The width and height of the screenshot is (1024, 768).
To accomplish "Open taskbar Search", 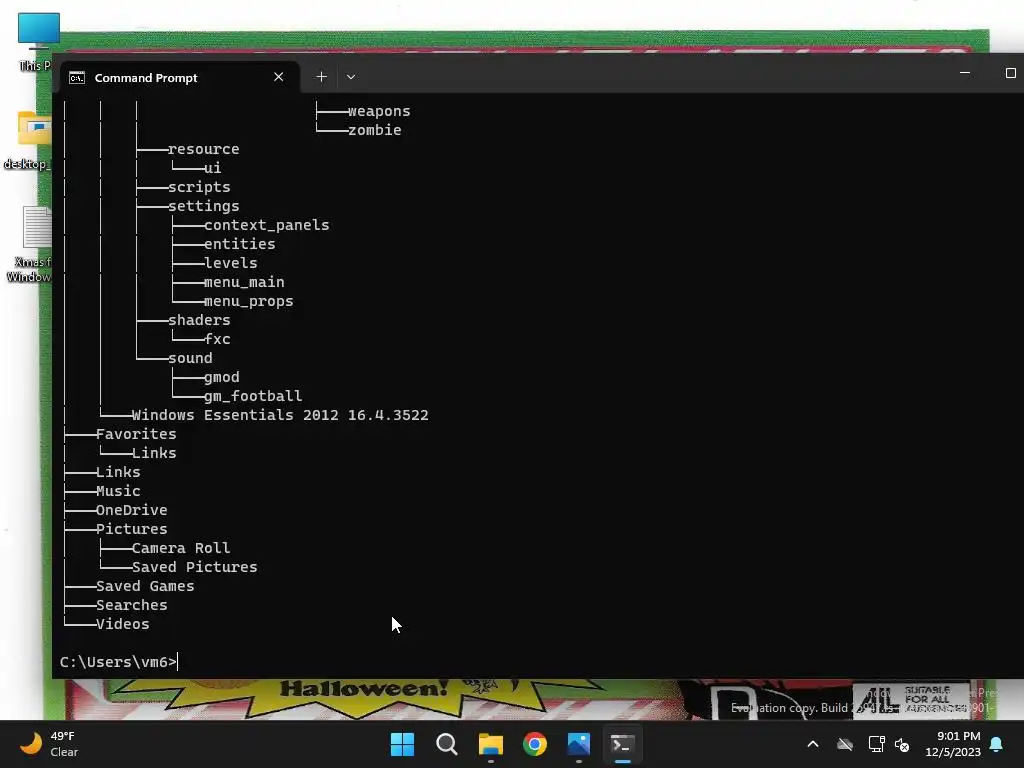I will click(x=447, y=744).
